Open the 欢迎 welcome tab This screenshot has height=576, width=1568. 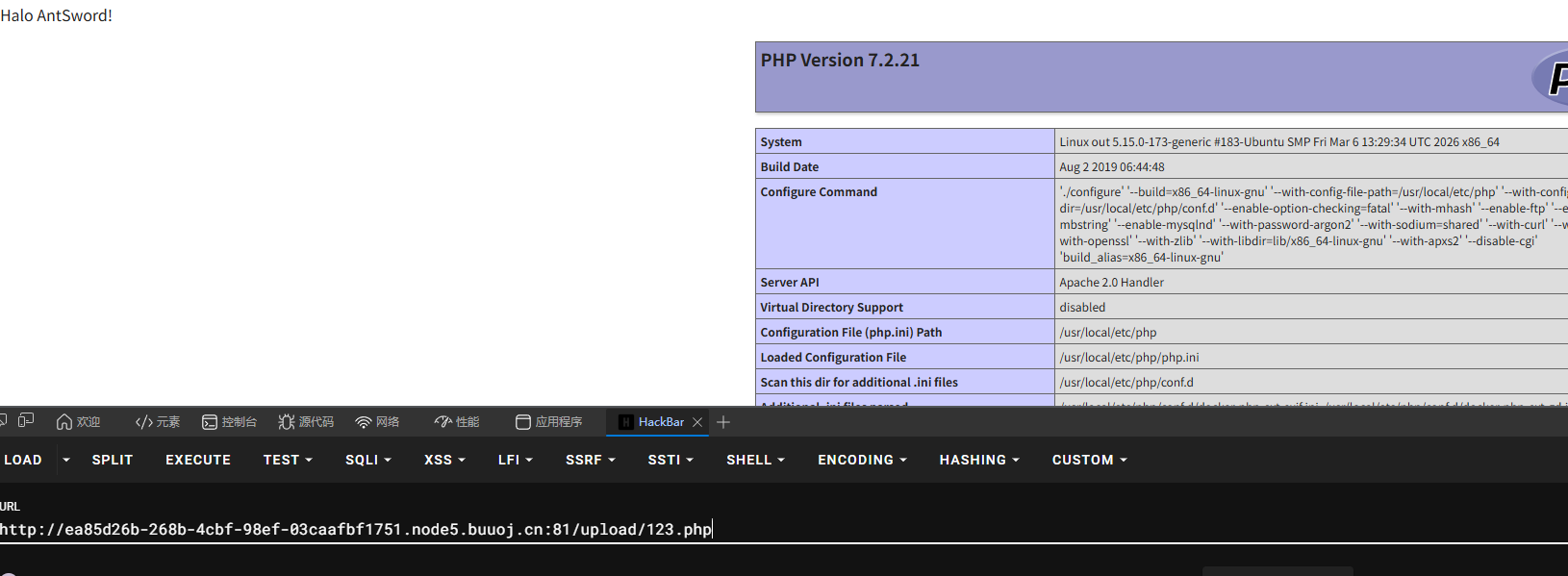pos(78,422)
